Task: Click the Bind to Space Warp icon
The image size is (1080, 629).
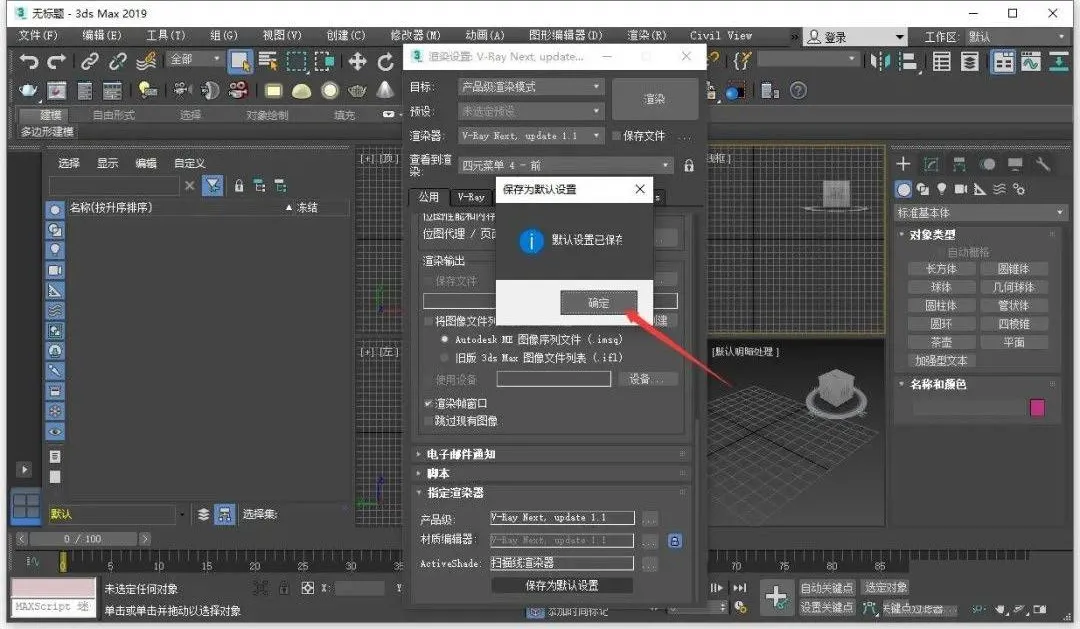Action: [x=146, y=61]
